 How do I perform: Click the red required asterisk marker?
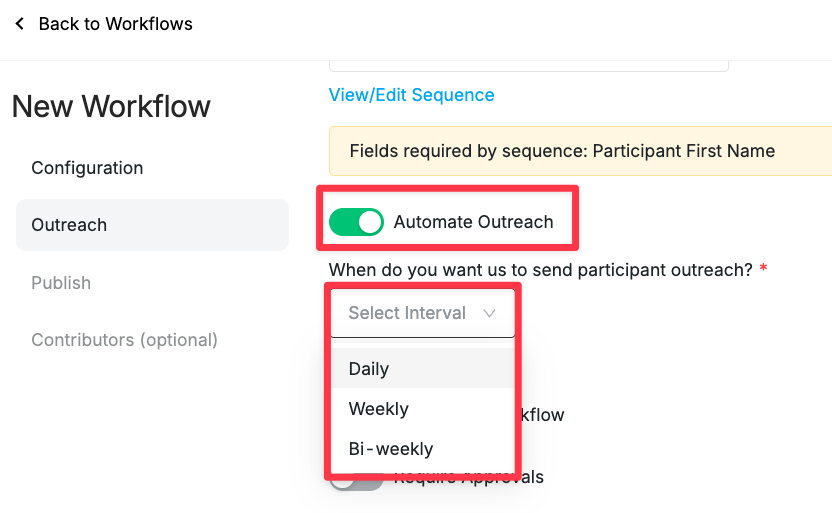763,267
